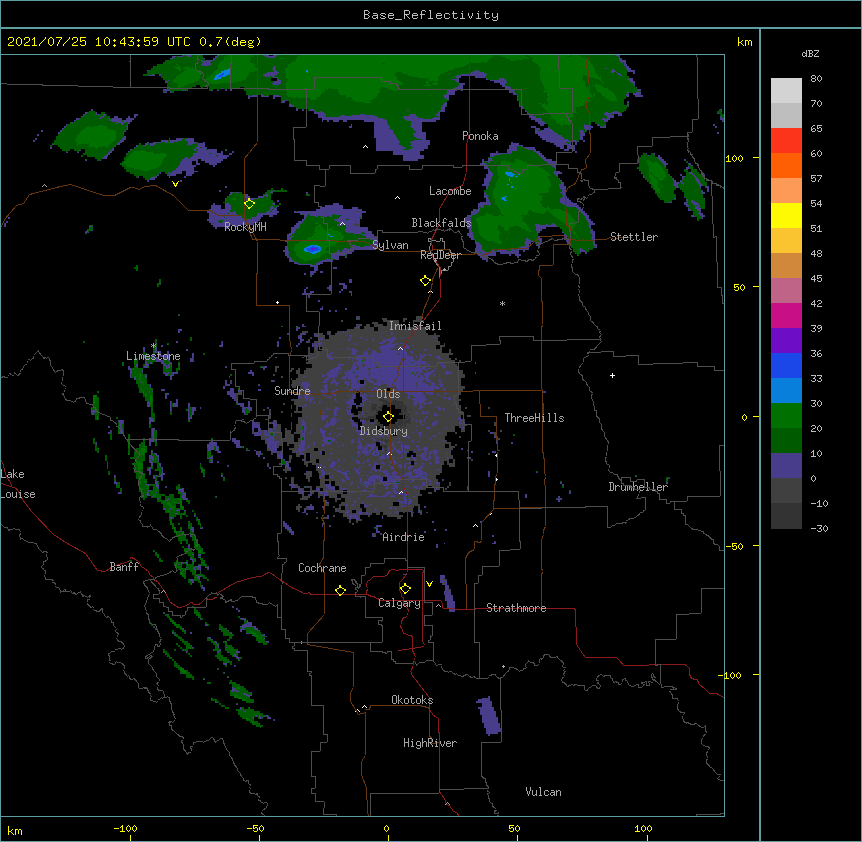Click the Base_Reflectivity title

pyautogui.click(x=431, y=15)
